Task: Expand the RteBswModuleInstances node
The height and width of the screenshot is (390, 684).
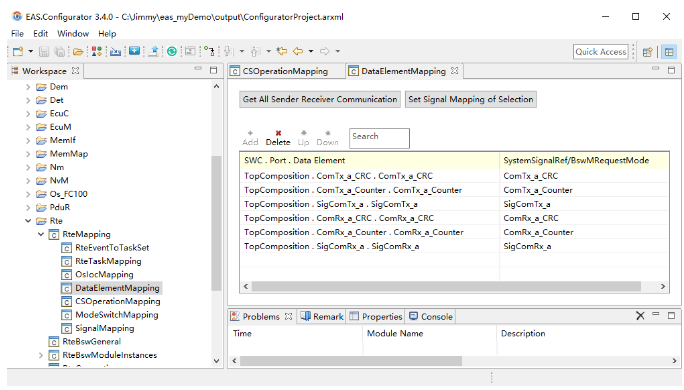Action: tap(41, 355)
